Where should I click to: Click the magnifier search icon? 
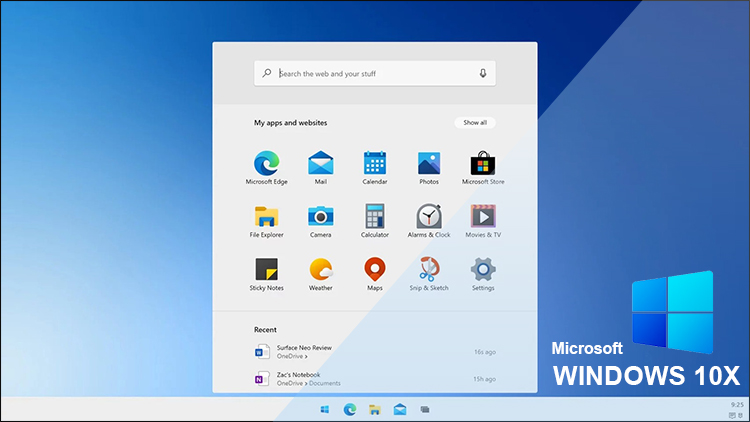tap(267, 73)
